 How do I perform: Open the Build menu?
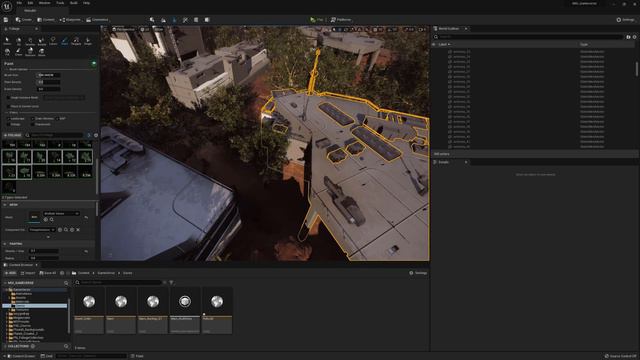click(73, 3)
